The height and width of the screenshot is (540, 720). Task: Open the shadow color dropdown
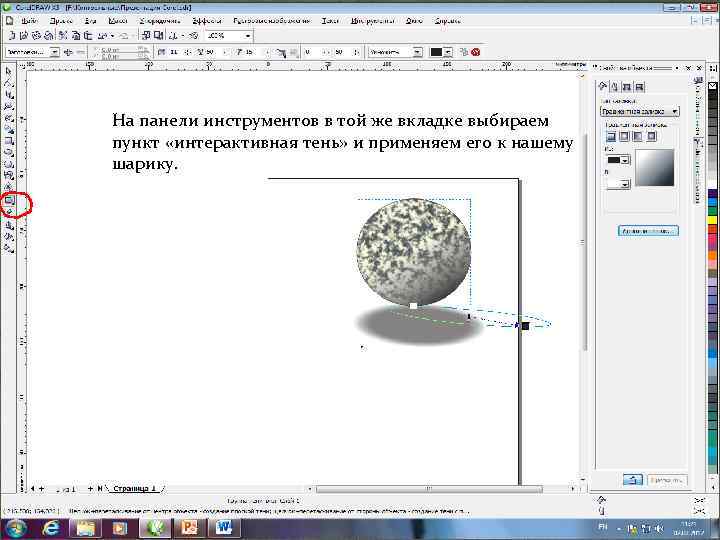[449, 52]
